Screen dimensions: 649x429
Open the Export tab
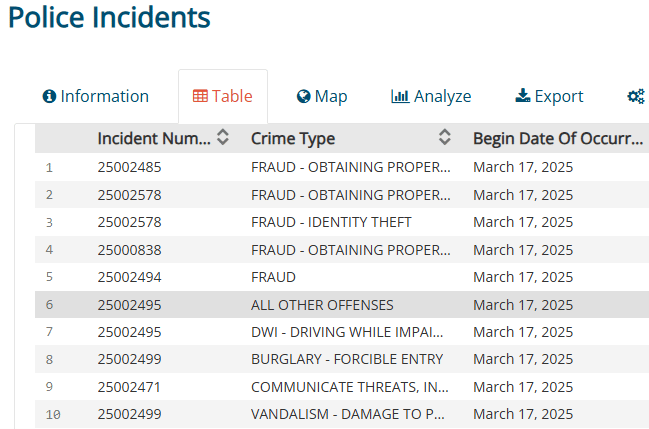[x=549, y=97]
